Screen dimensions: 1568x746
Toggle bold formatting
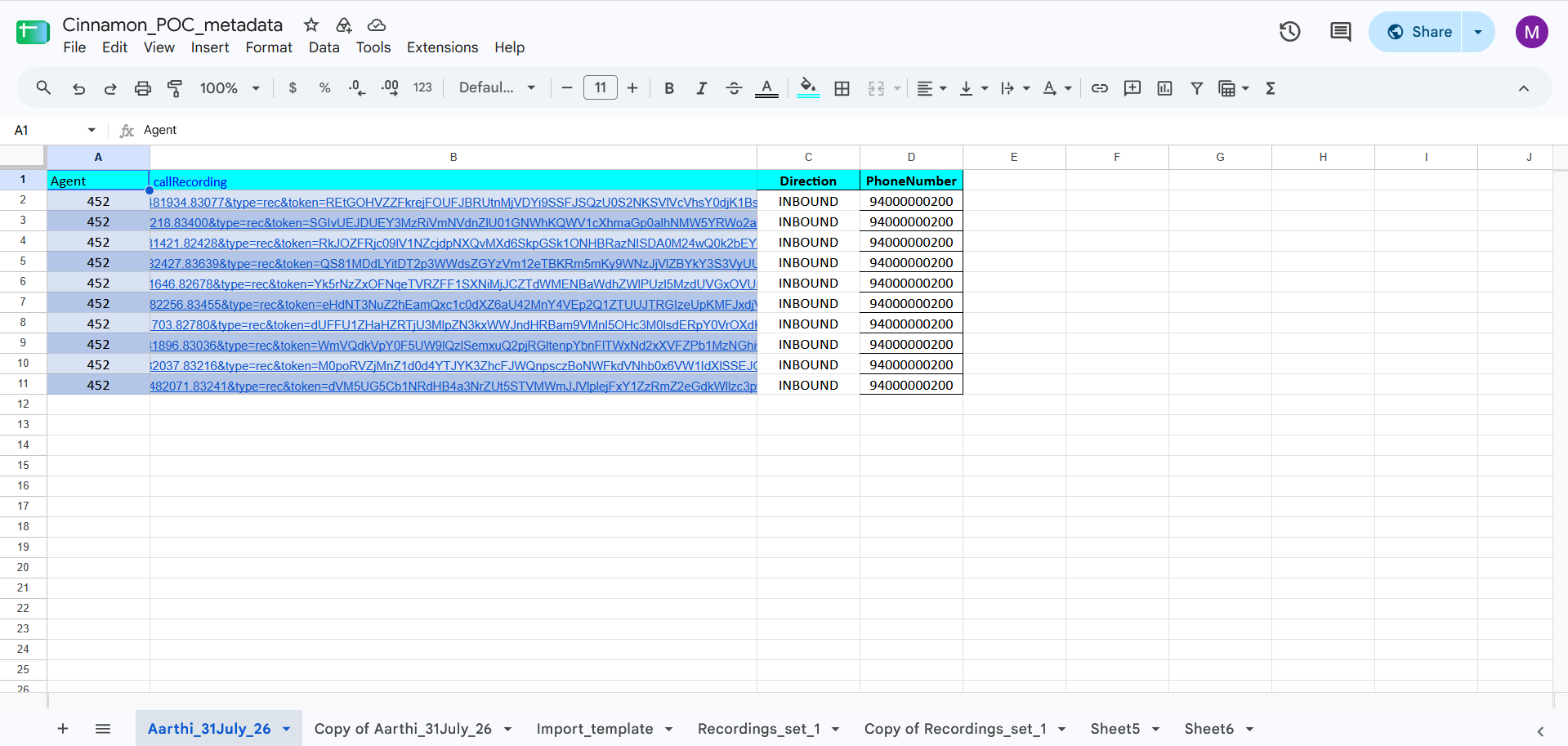[669, 88]
